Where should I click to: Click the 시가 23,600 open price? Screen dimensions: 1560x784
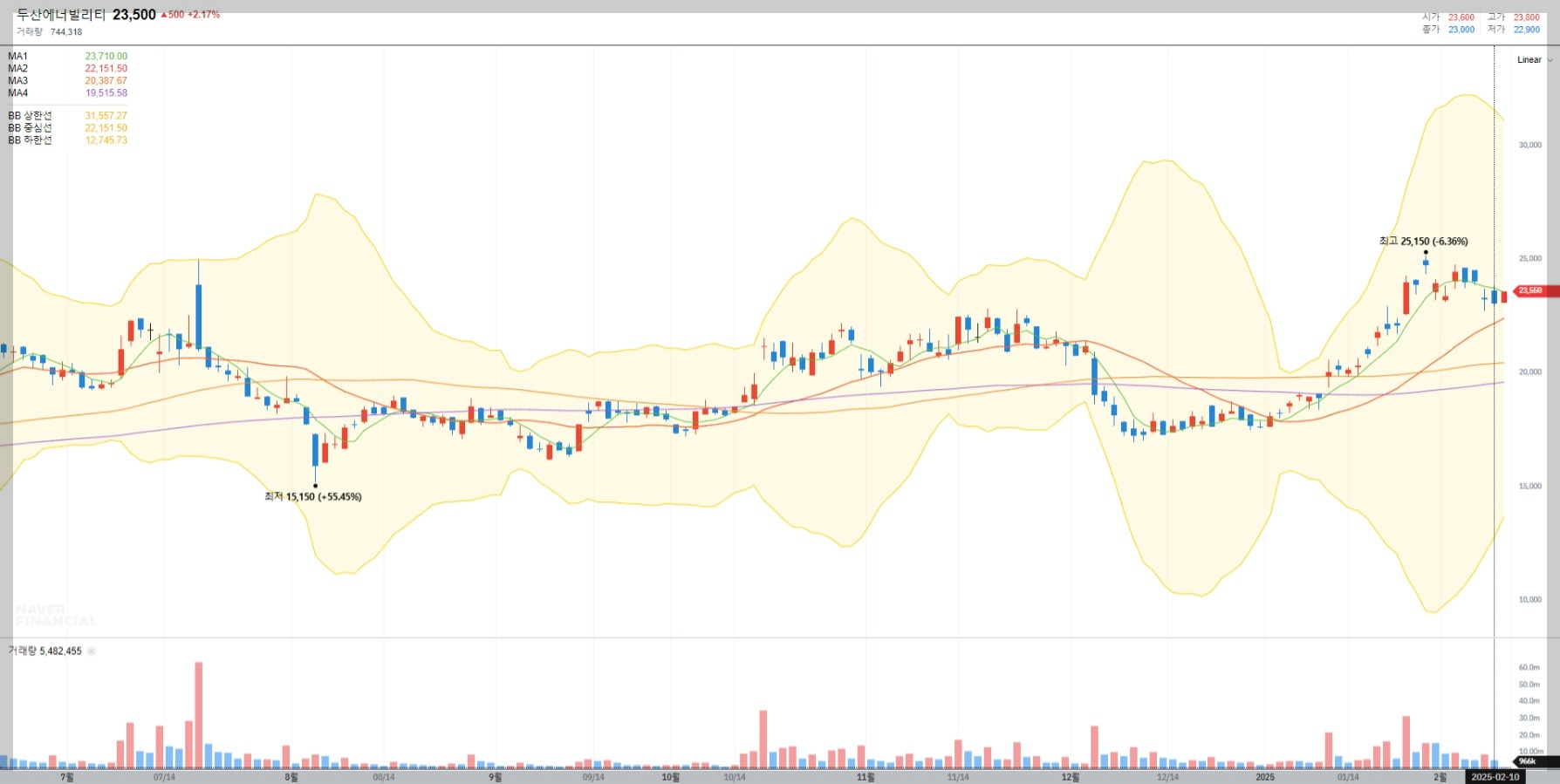[1448, 17]
